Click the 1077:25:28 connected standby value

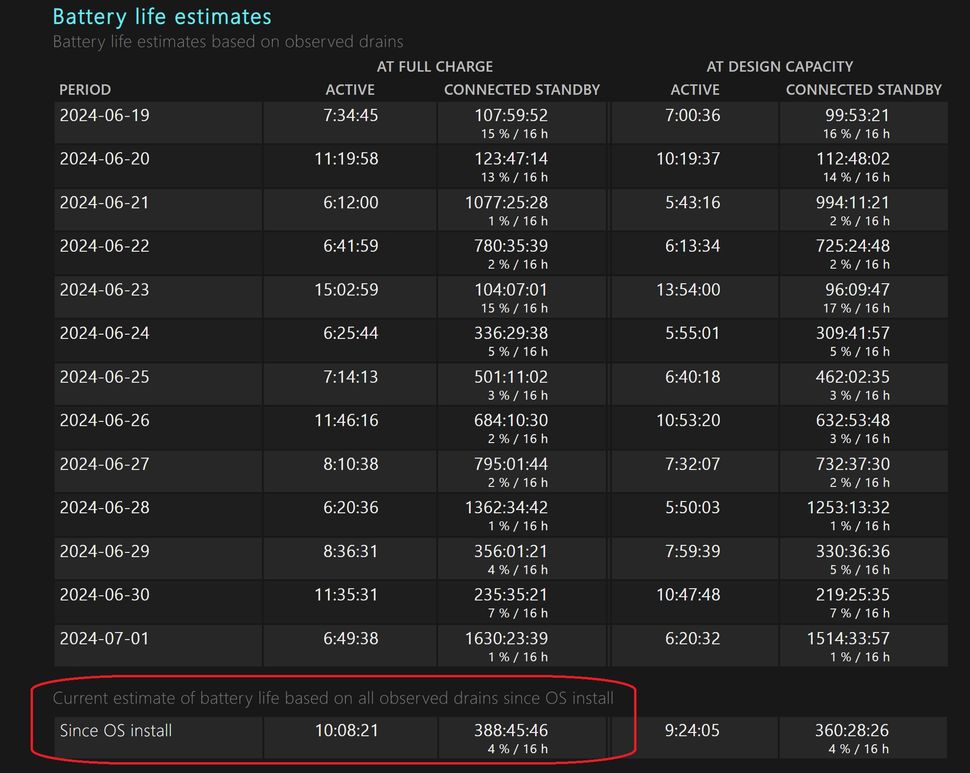(x=510, y=203)
